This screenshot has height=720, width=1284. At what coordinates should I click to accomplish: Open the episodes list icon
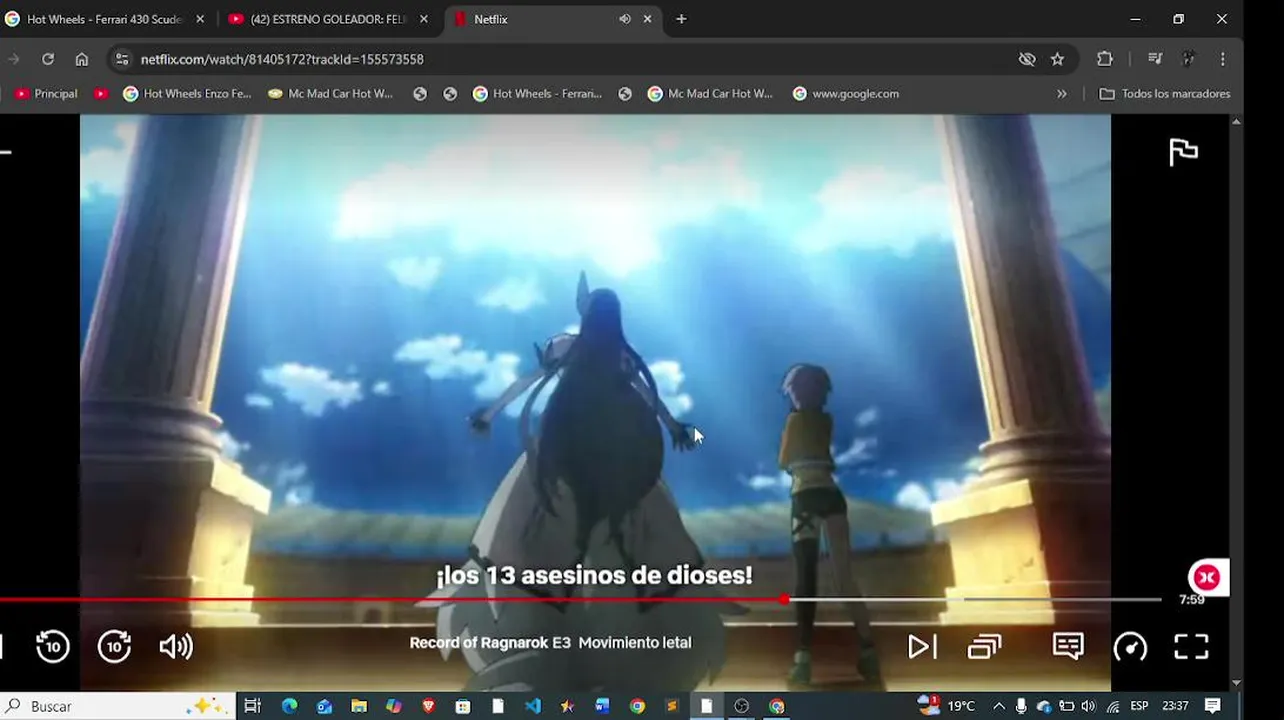pyautogui.click(x=985, y=647)
